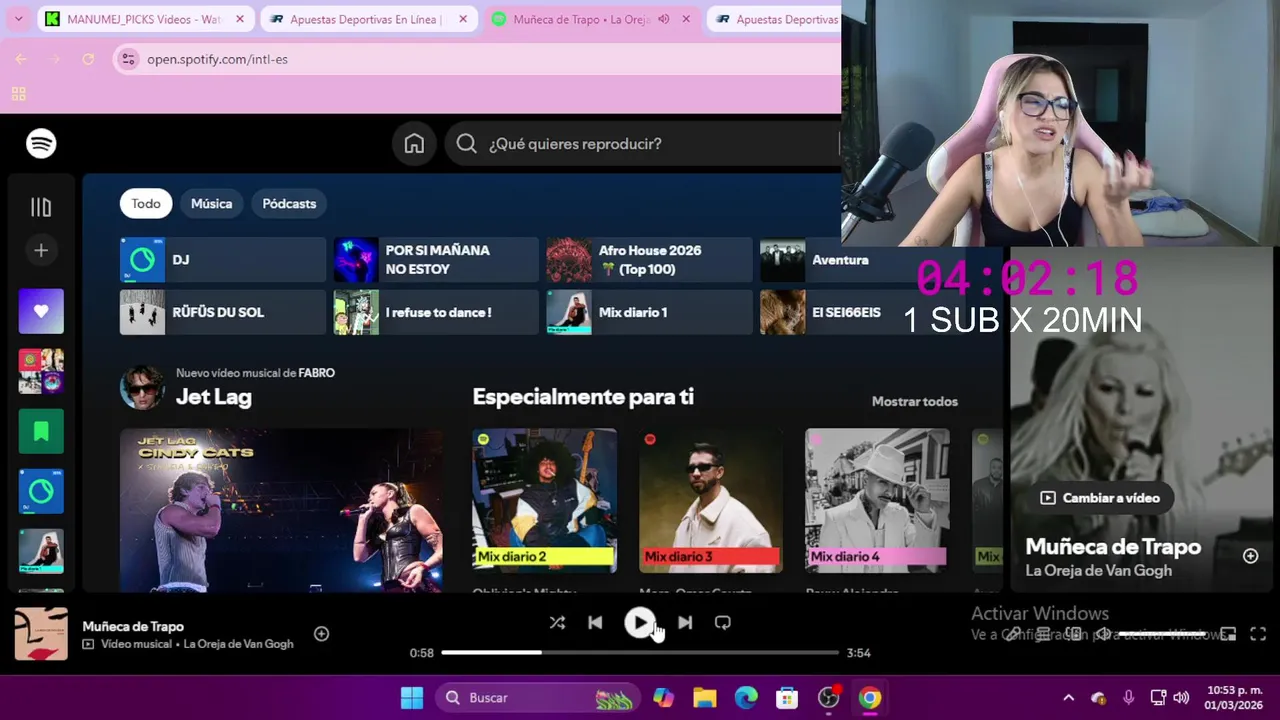Screen dimensions: 1280x720
Task: Open the 'Mix diario 1' shortcut card
Action: tap(649, 312)
